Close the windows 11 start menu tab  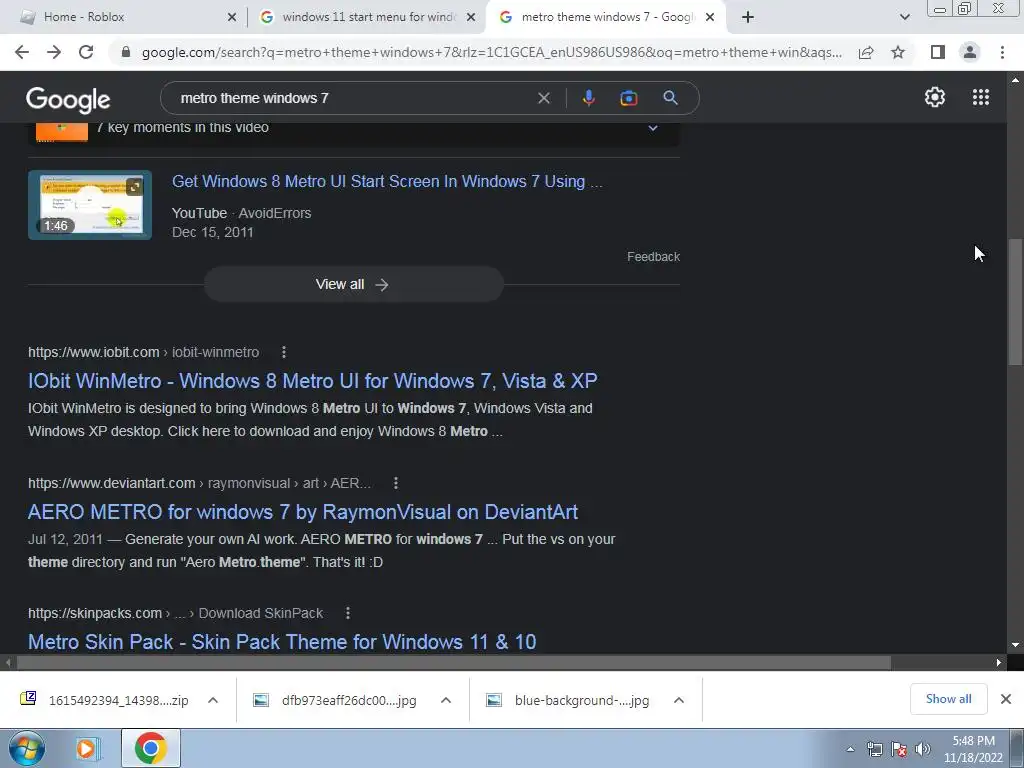471,17
